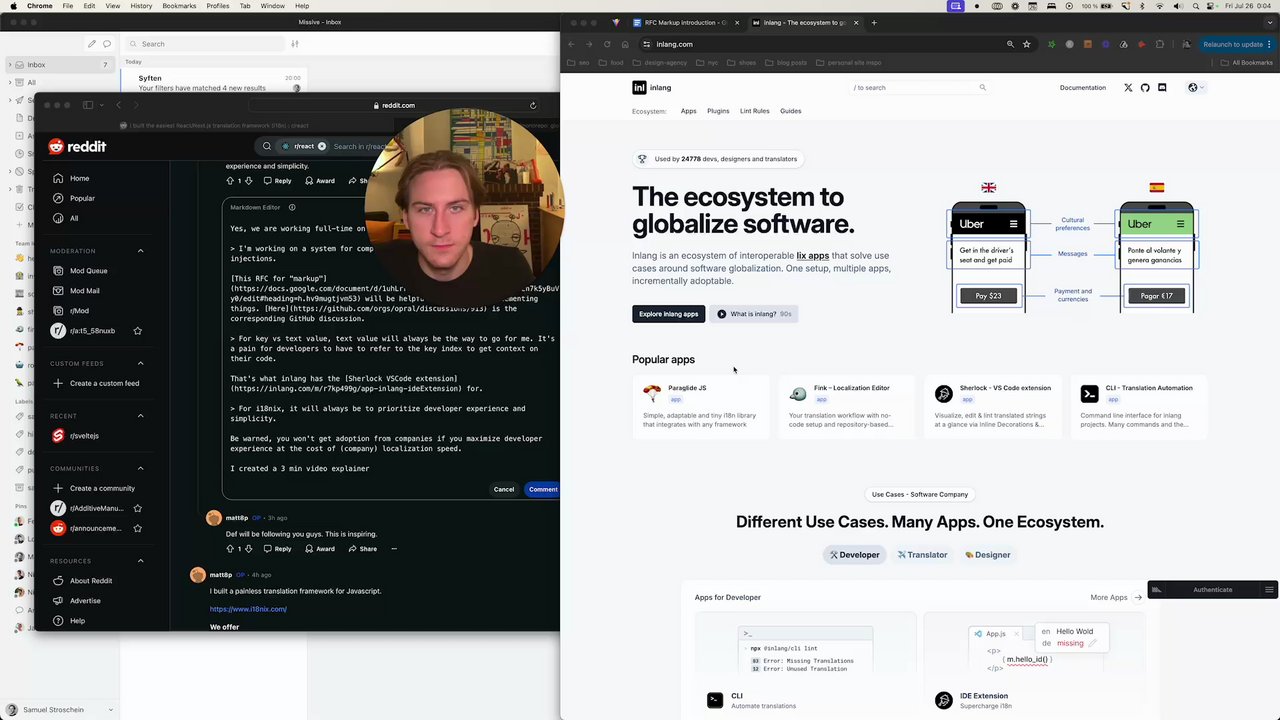Upvote the comment above the Markdown Editor
The height and width of the screenshot is (720, 1280).
[230, 181]
